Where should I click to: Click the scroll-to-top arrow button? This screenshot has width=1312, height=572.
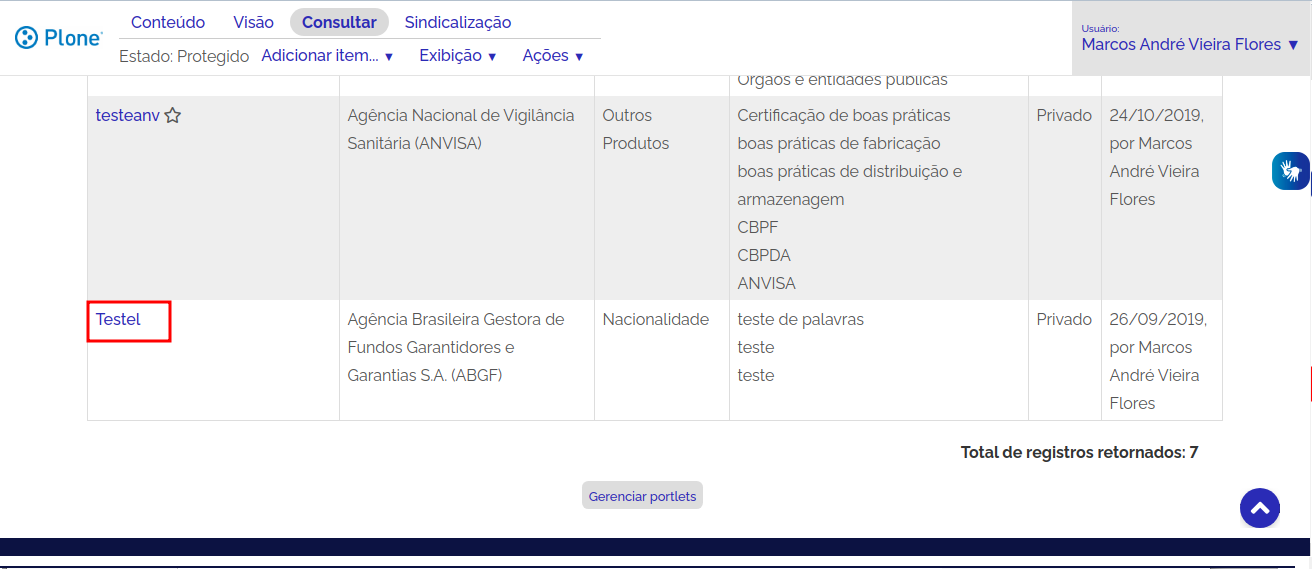click(x=1260, y=508)
